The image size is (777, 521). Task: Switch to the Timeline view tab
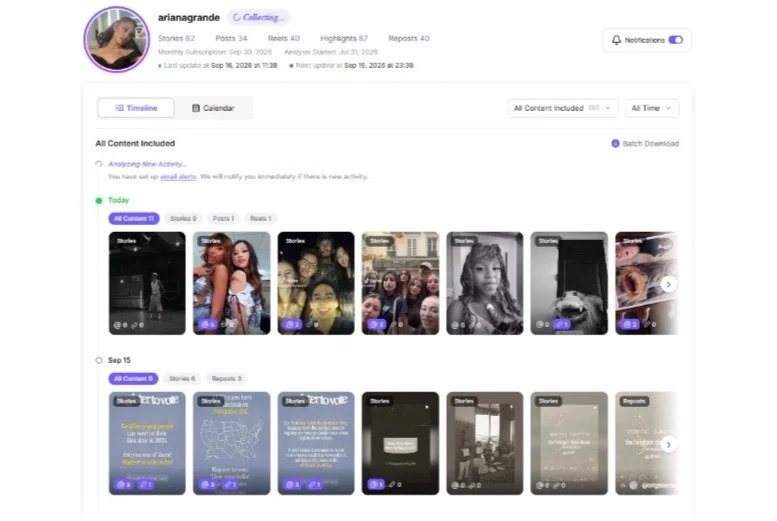[x=136, y=108]
